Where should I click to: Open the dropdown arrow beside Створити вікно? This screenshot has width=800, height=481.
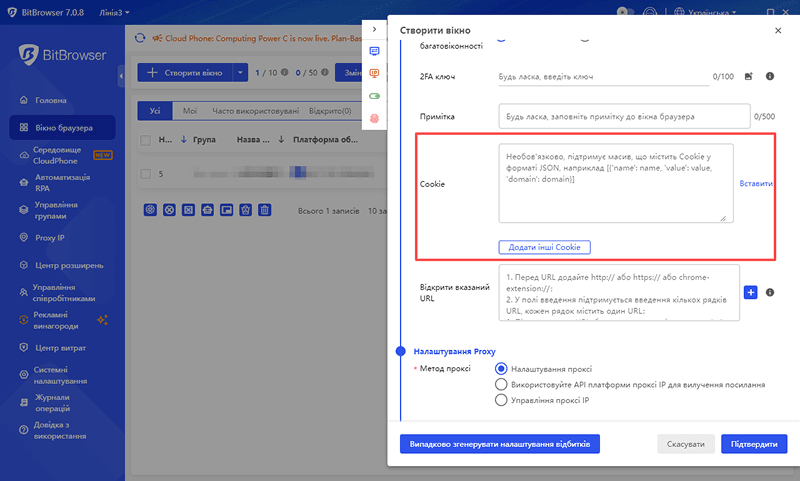[240, 72]
